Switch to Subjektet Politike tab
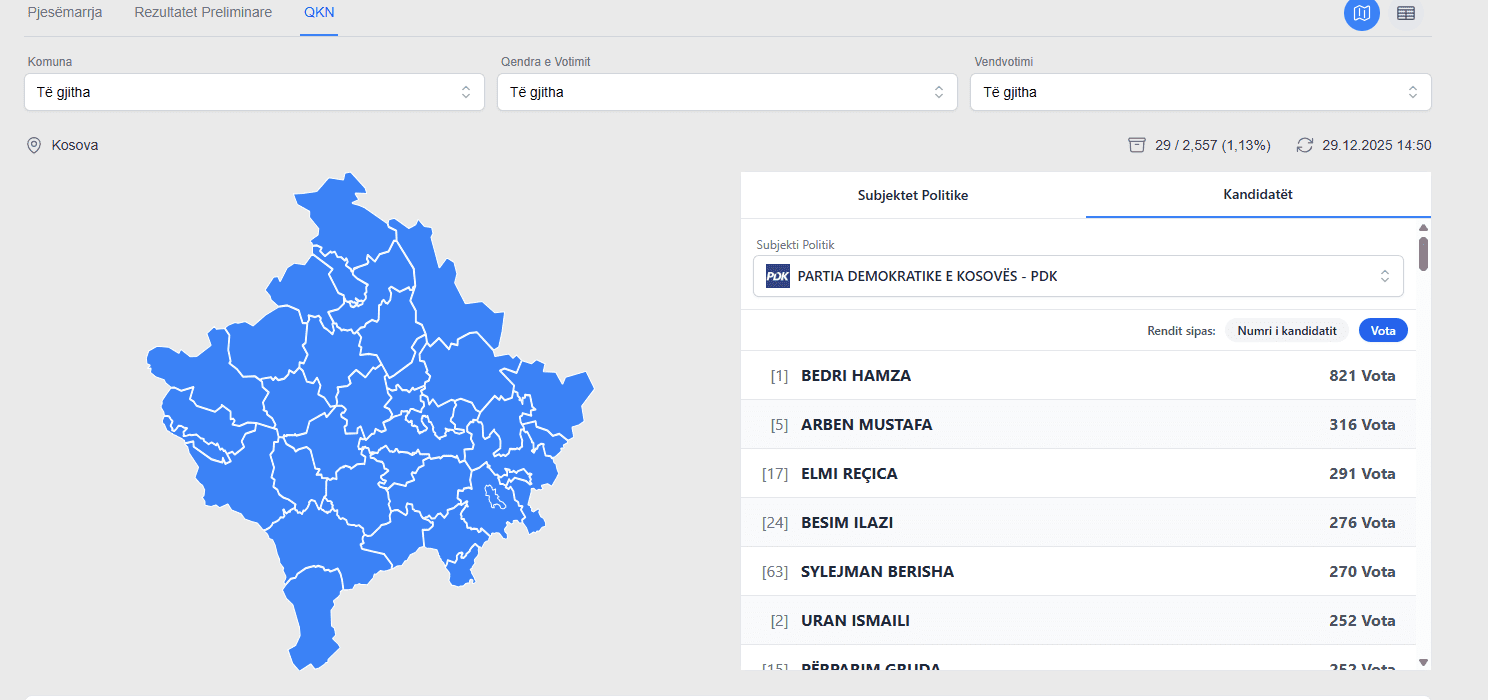Viewport: 1488px width, 700px height. tap(912, 195)
